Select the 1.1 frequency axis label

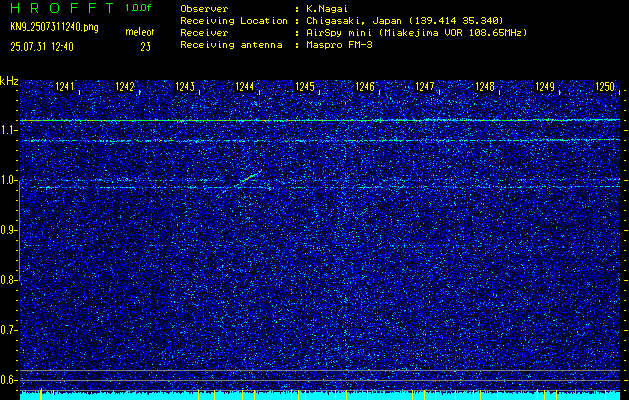8,130
